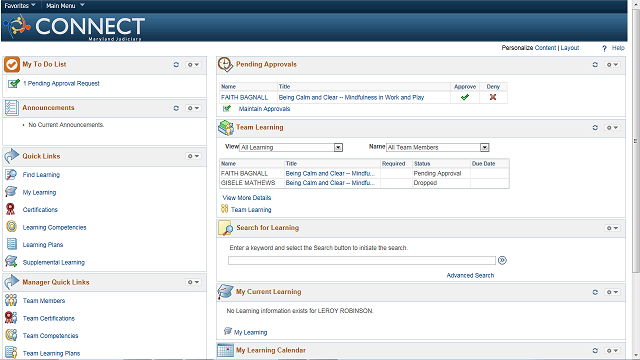Open the Favorites menu

(20, 5)
